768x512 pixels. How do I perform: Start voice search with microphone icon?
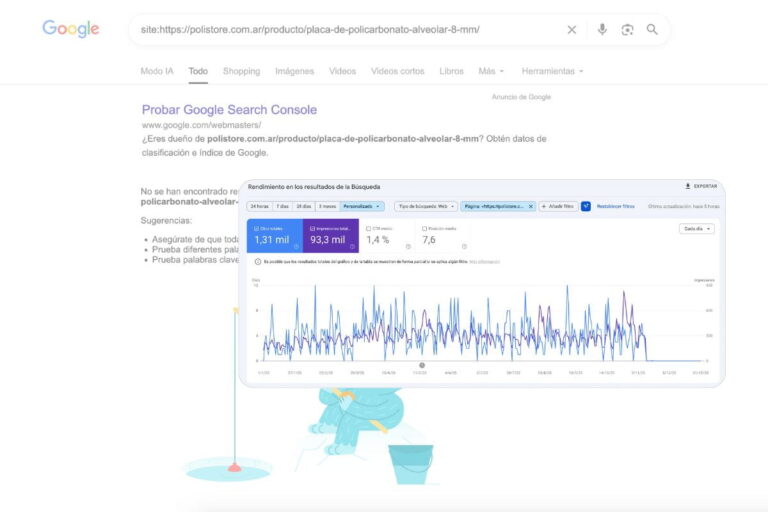(602, 30)
